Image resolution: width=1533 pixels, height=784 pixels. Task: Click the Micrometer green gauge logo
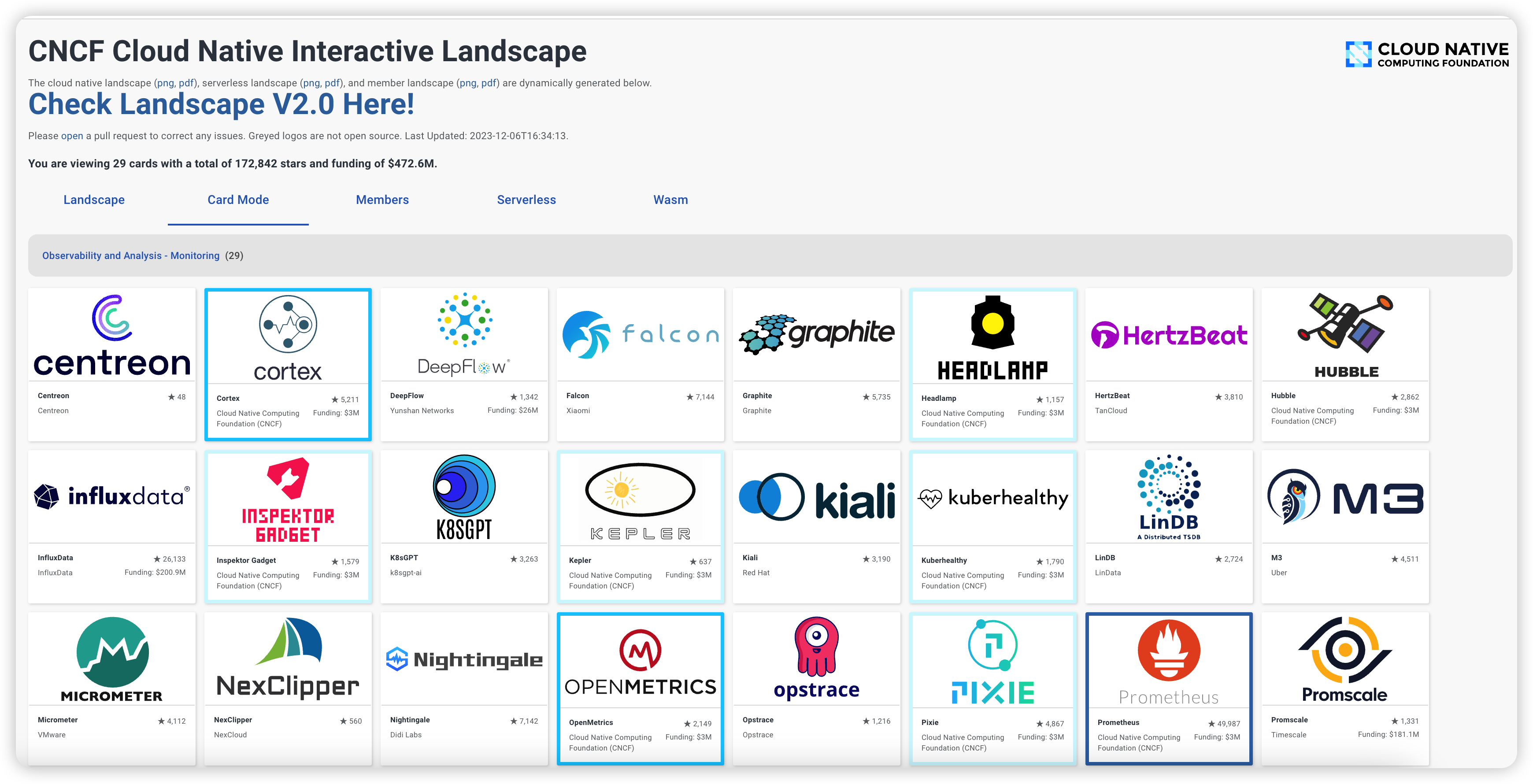tap(112, 652)
